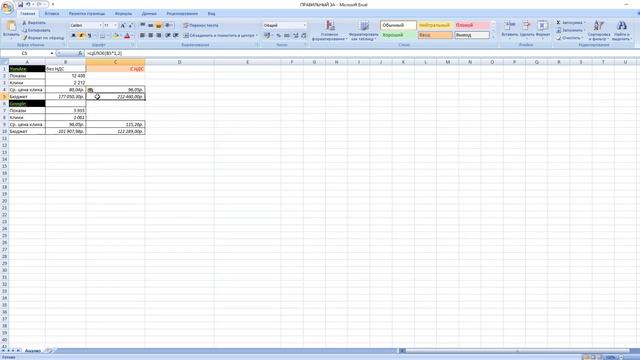
Task: Apply the Хороший cell style
Action: (x=398, y=35)
